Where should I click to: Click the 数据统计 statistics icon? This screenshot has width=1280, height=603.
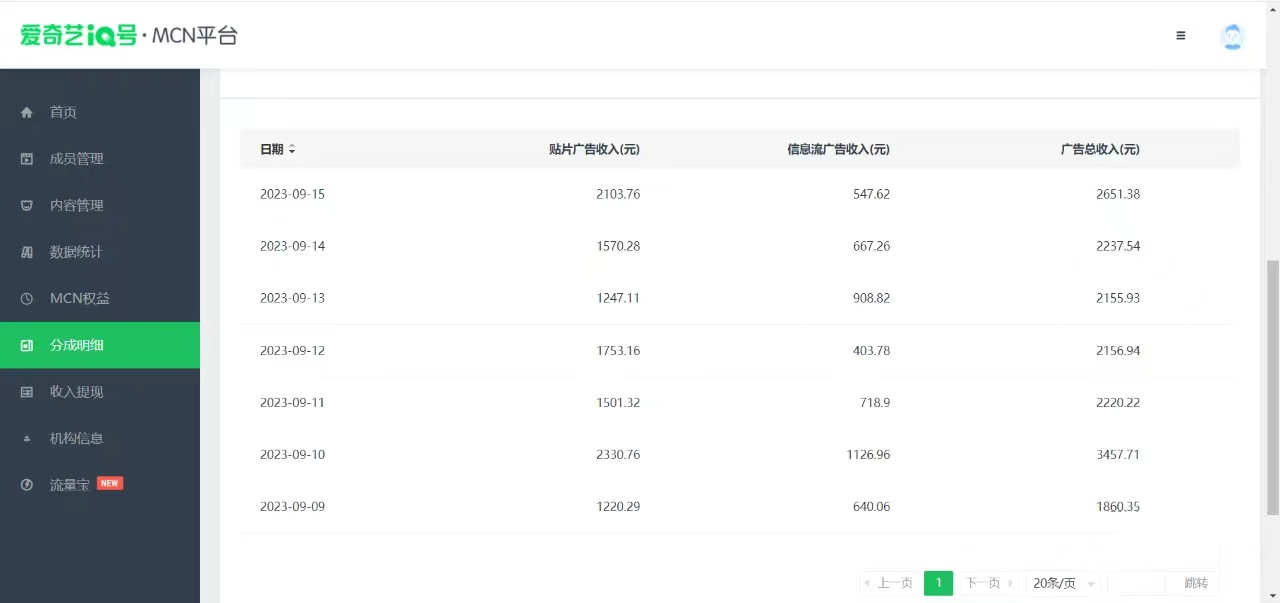click(26, 251)
